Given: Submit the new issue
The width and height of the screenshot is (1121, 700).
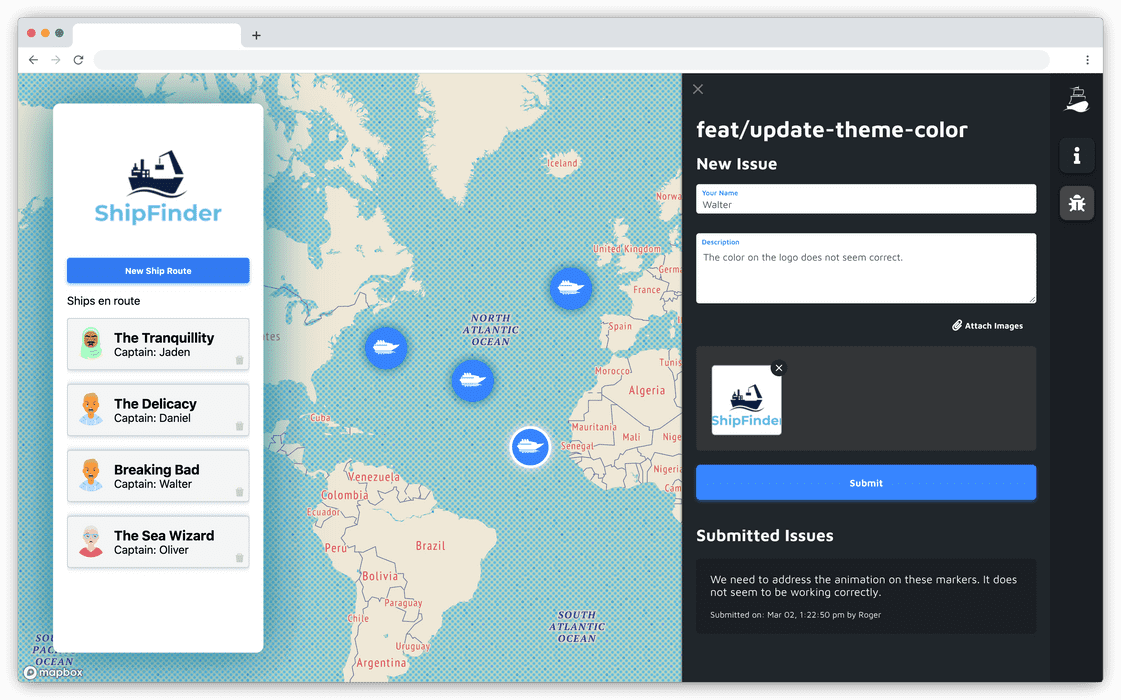Looking at the screenshot, I should tap(865, 483).
